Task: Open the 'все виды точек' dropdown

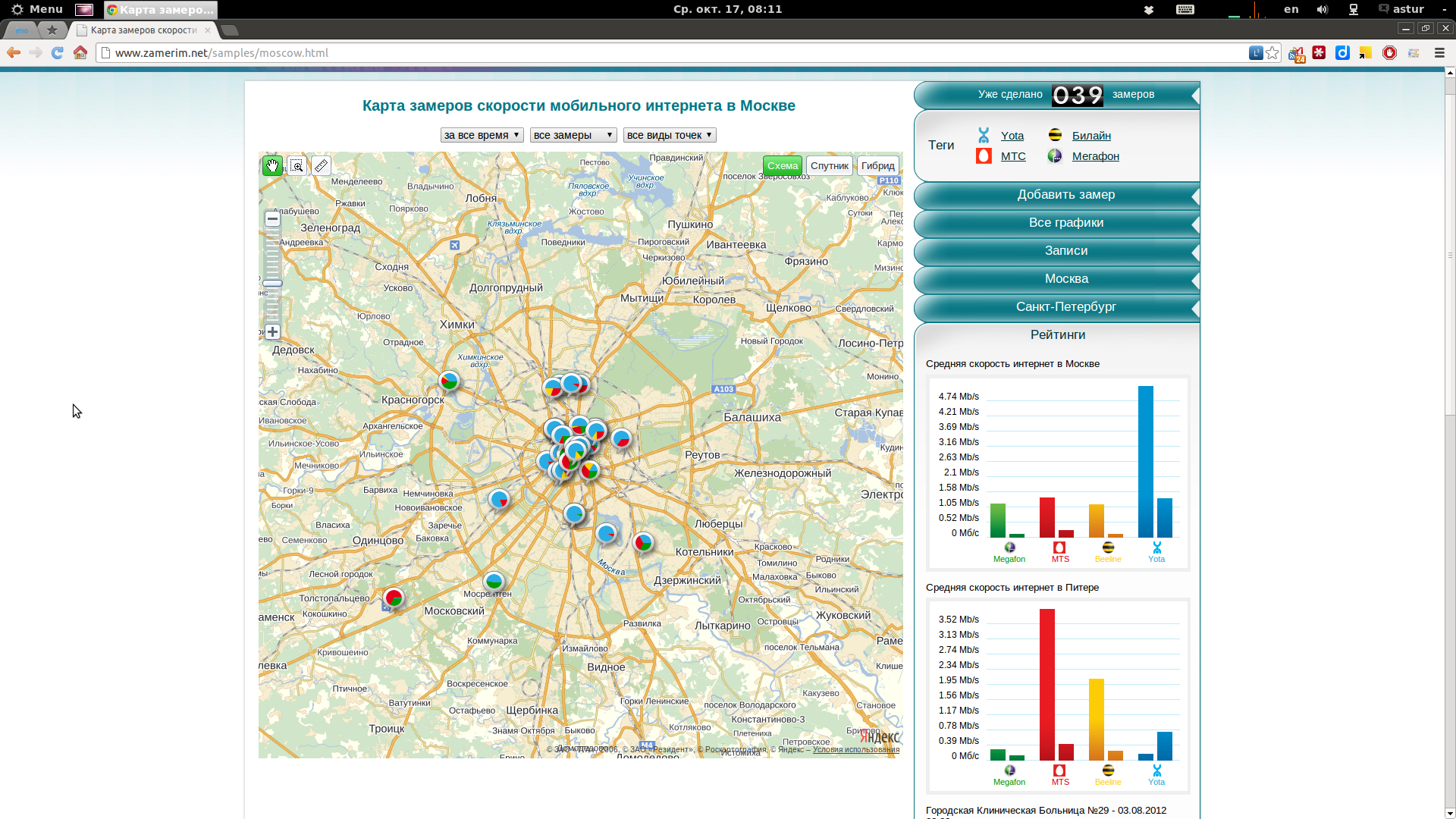Action: tap(669, 135)
